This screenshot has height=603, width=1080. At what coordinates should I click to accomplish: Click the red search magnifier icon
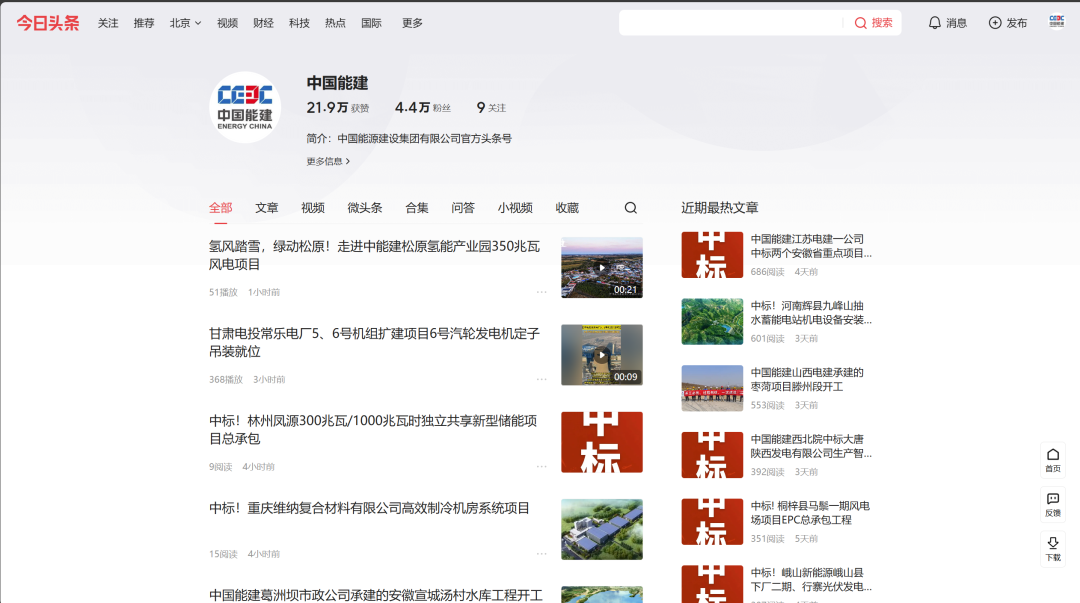[860, 23]
